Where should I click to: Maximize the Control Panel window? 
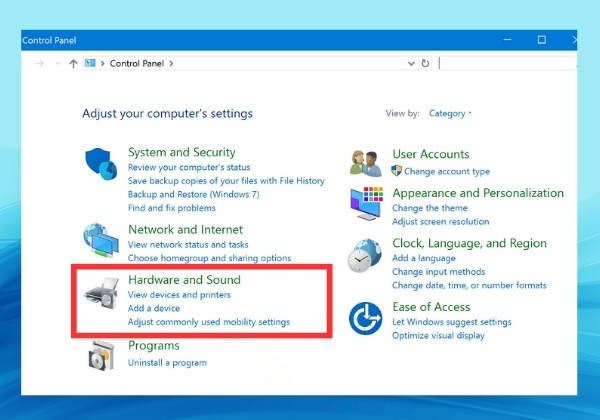pyautogui.click(x=541, y=40)
